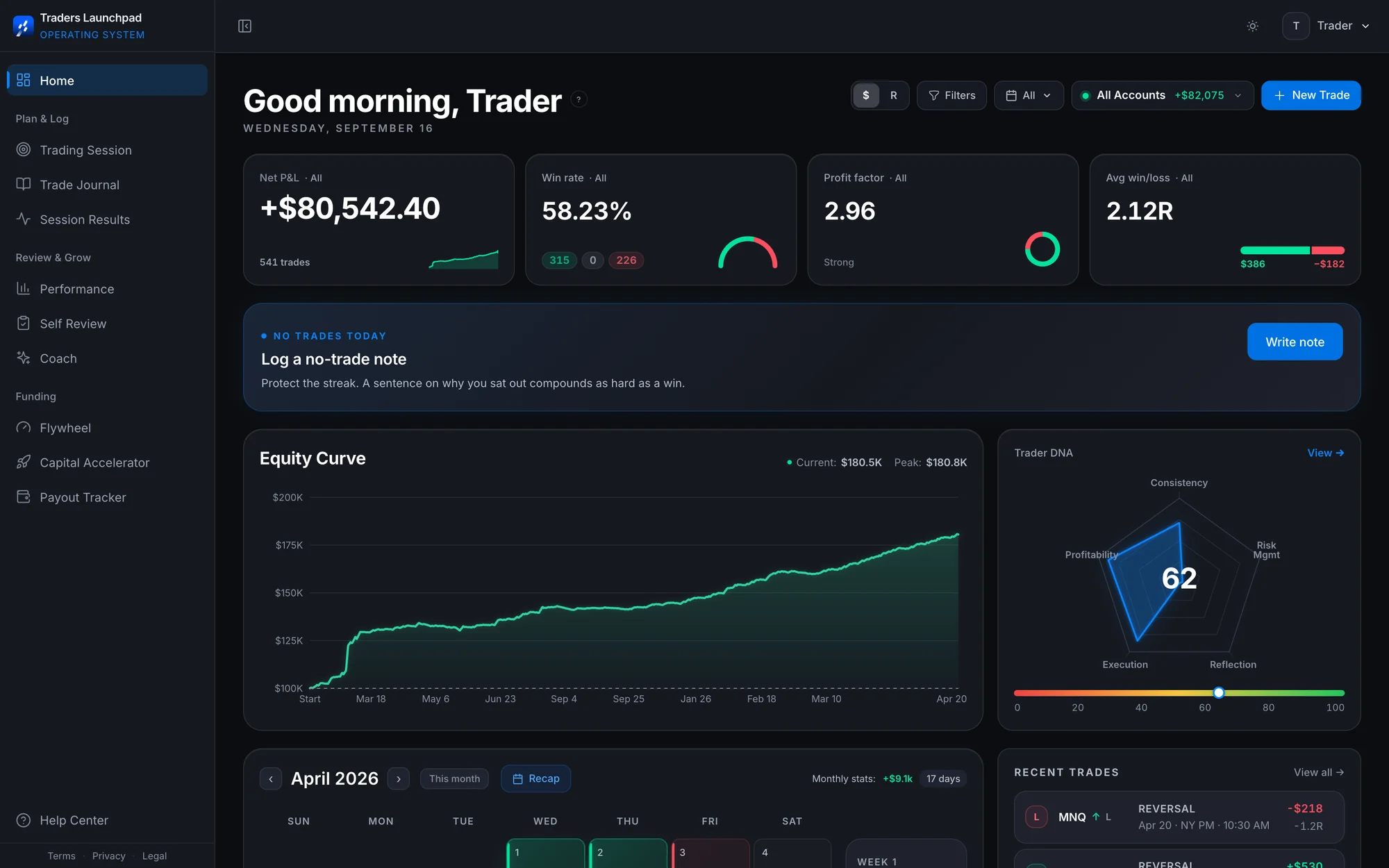The image size is (1389, 868).
Task: Open the Privacy link
Action: tap(108, 856)
